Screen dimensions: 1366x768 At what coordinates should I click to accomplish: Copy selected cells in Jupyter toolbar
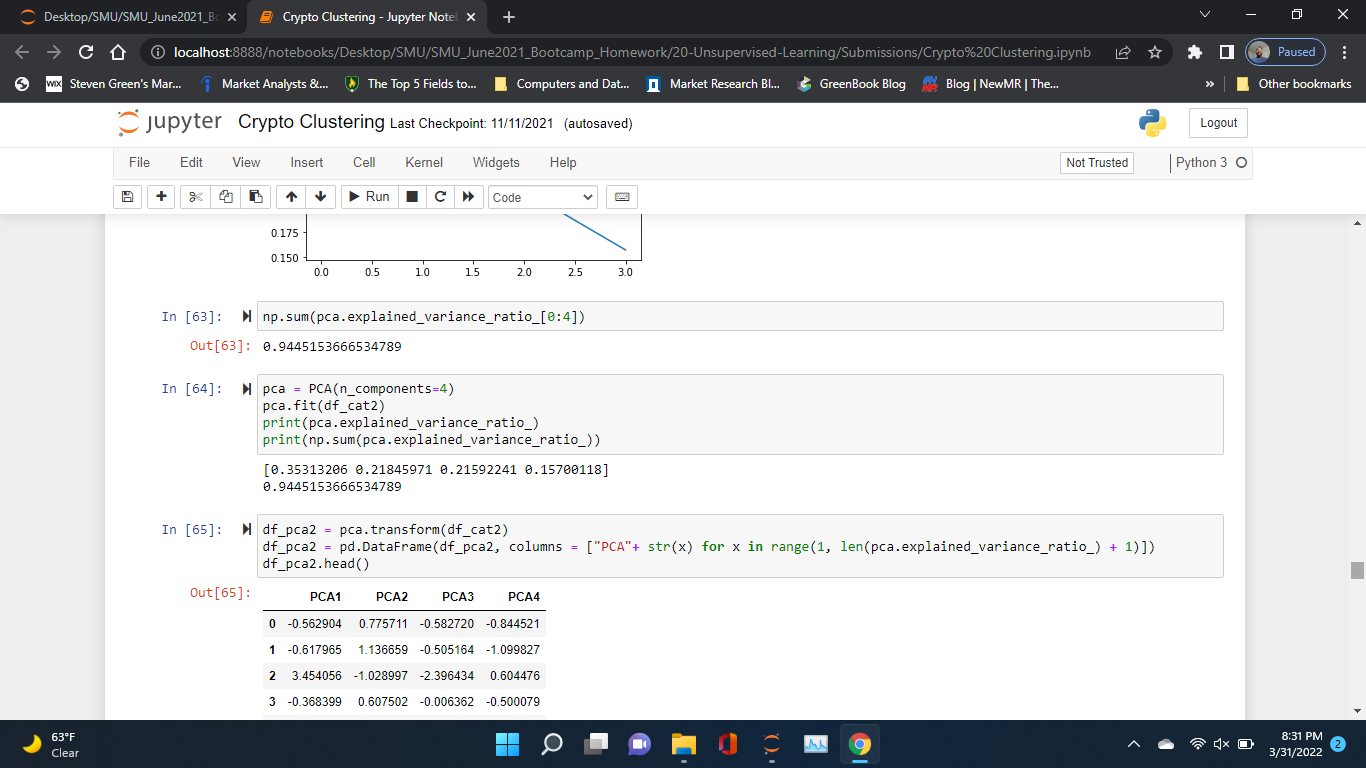click(226, 197)
